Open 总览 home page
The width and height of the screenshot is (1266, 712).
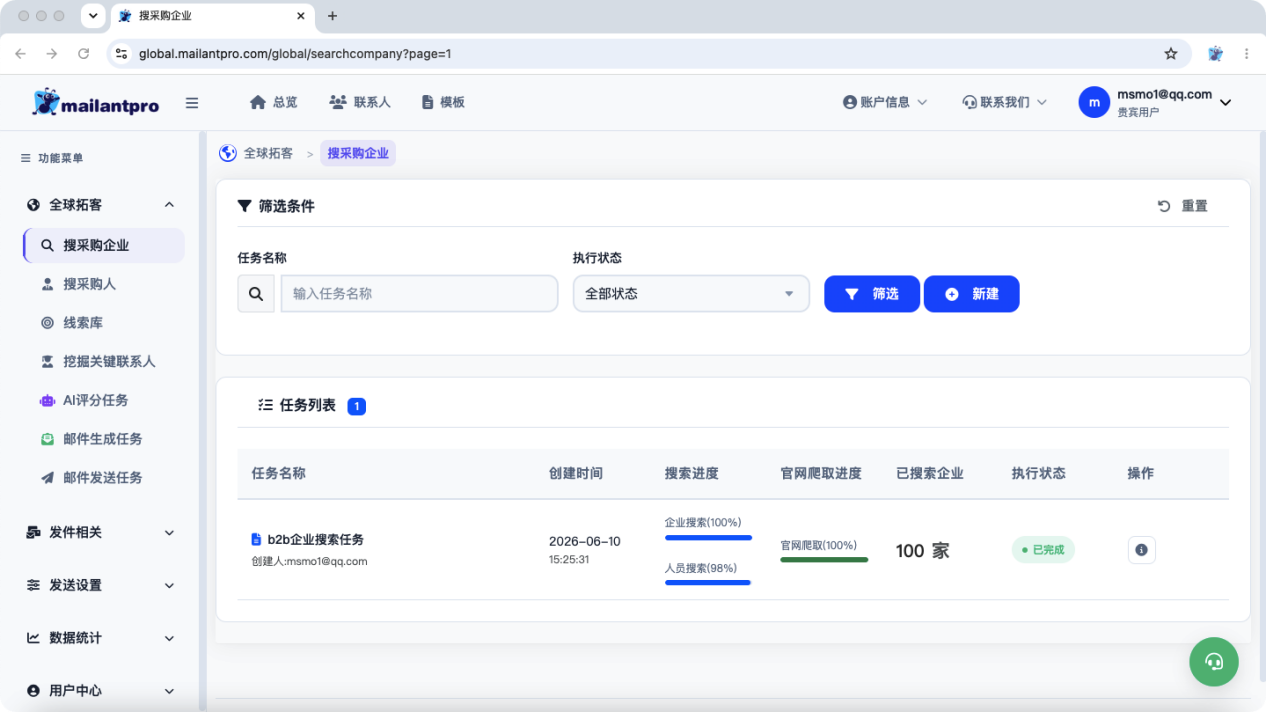click(x=273, y=102)
